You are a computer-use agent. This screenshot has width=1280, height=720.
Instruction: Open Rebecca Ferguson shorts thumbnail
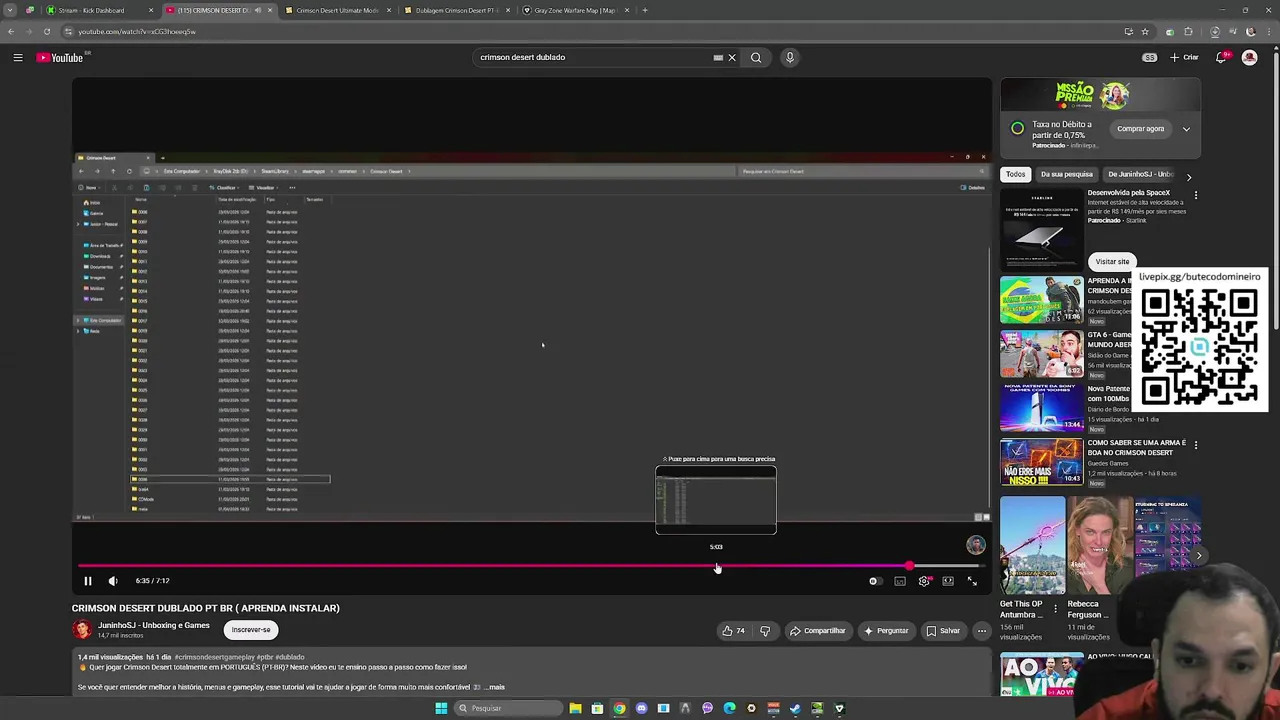tap(1100, 545)
